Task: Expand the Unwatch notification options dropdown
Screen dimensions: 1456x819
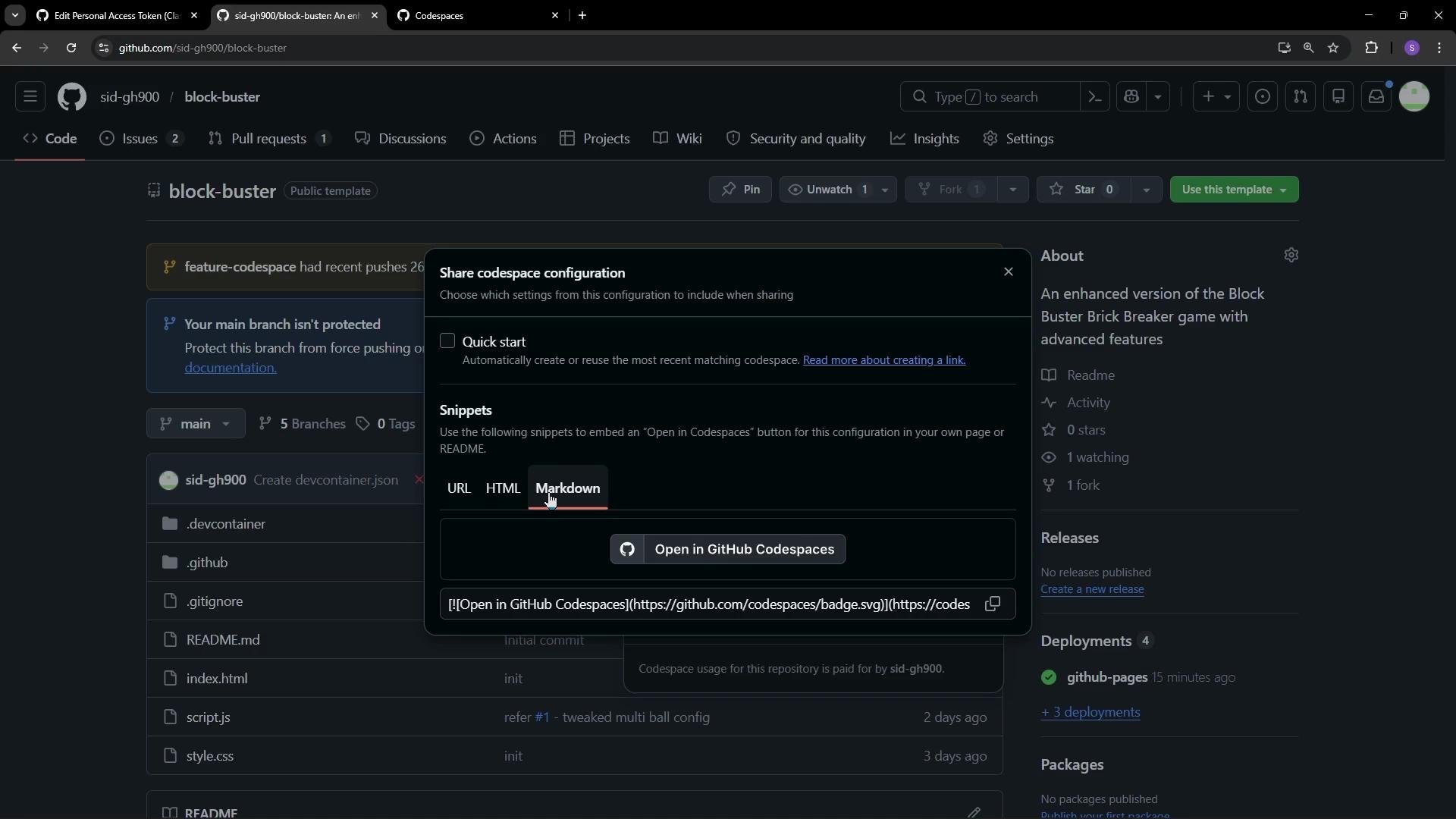Action: [x=885, y=190]
